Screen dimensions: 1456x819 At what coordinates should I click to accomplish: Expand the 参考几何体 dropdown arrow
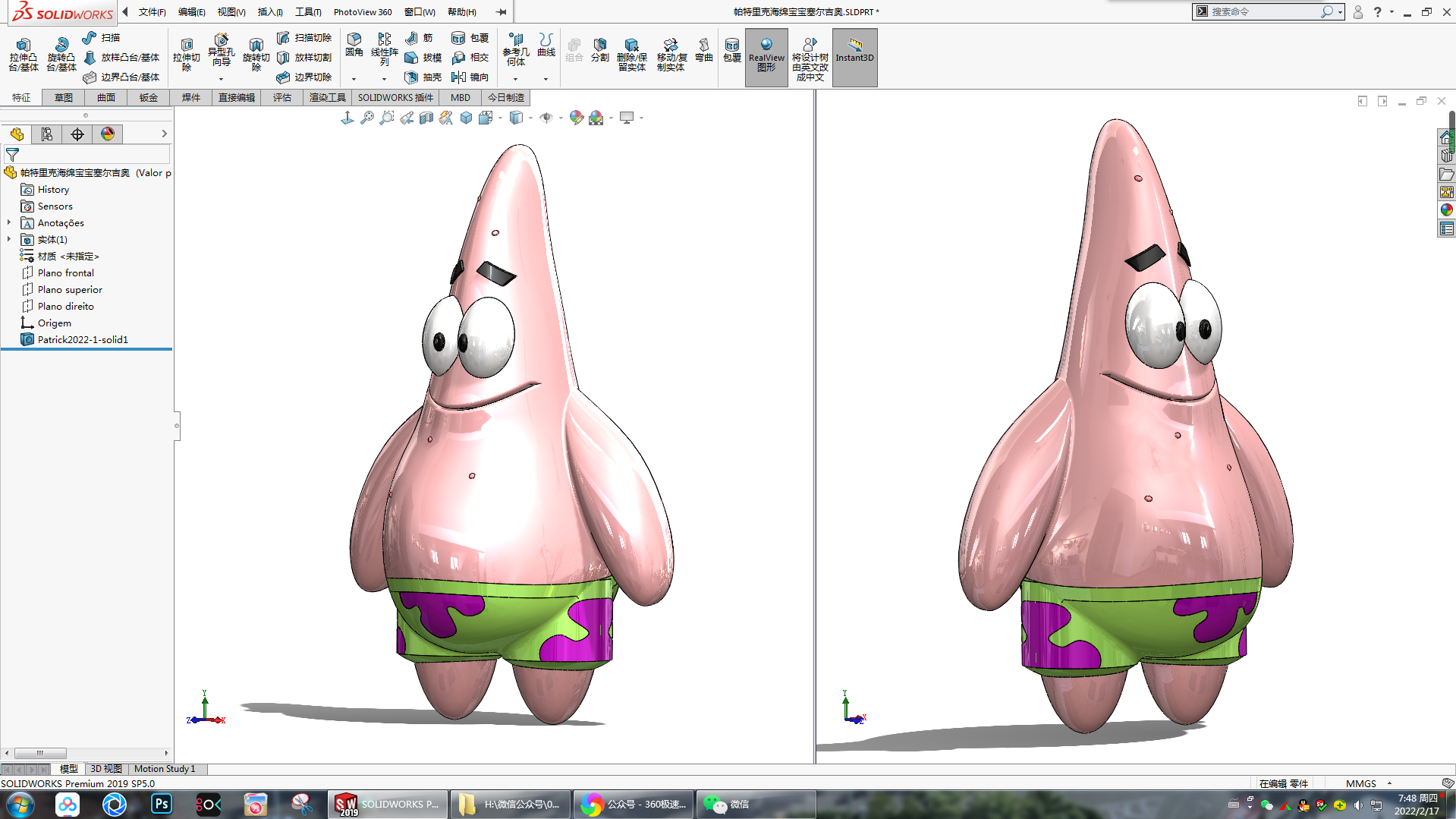point(515,79)
